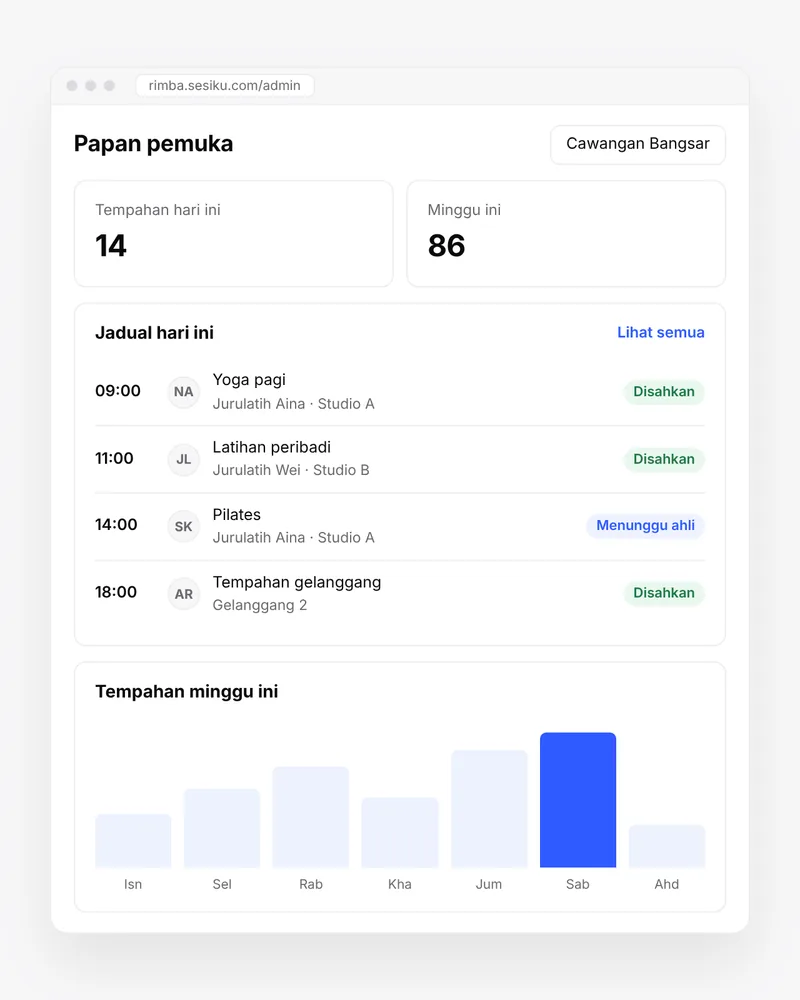This screenshot has width=800, height=1000.
Task: Click the 09:00 time entry
Action: coord(118,390)
